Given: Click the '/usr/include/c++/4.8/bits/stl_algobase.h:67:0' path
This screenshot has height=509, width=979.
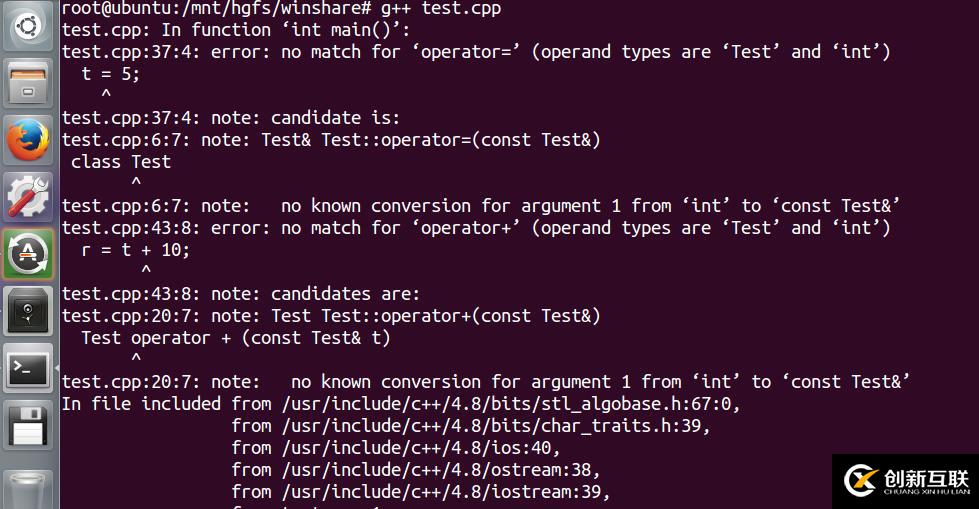Looking at the screenshot, I should coord(510,404).
